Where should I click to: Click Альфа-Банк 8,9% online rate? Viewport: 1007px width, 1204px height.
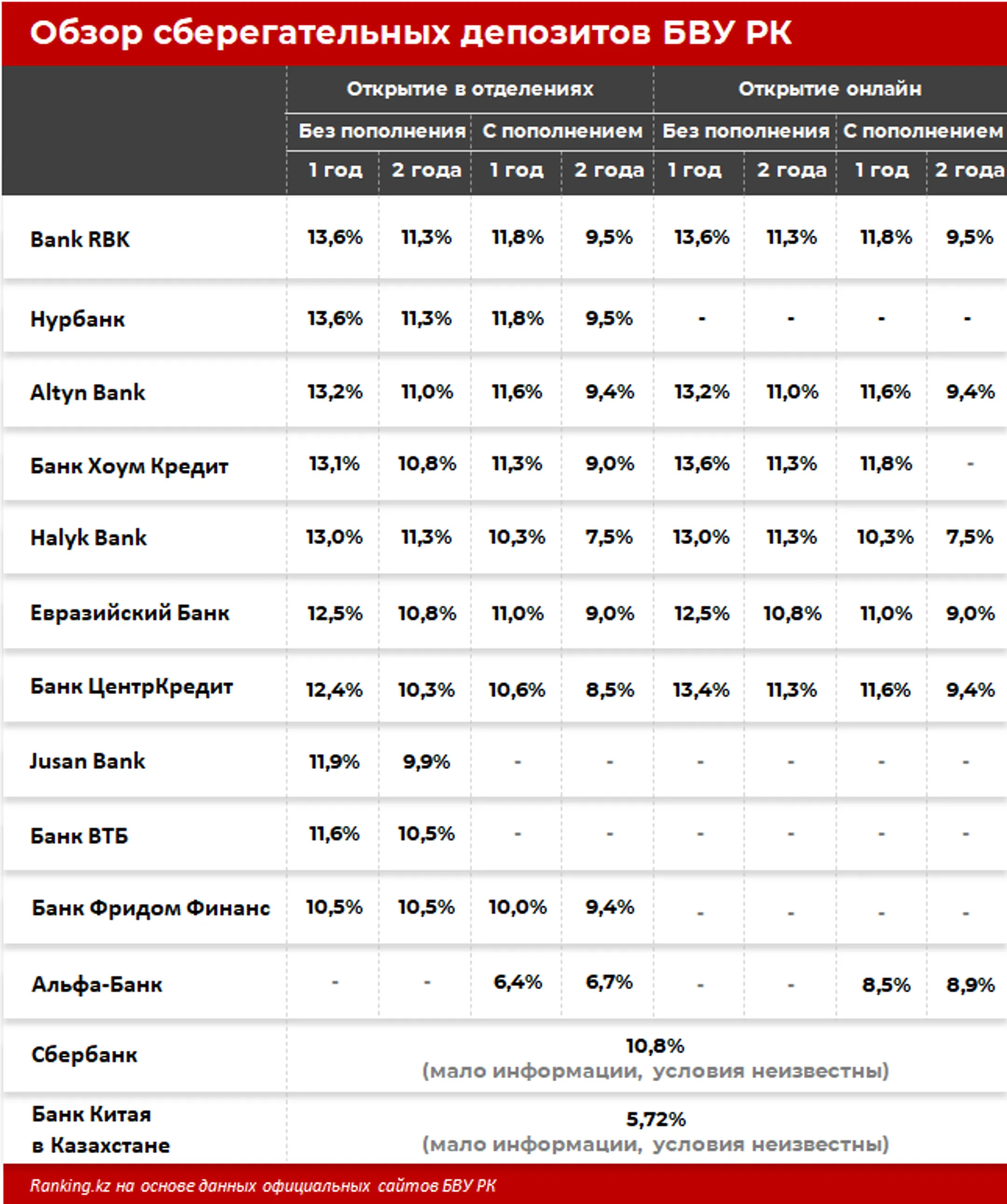pos(970,985)
